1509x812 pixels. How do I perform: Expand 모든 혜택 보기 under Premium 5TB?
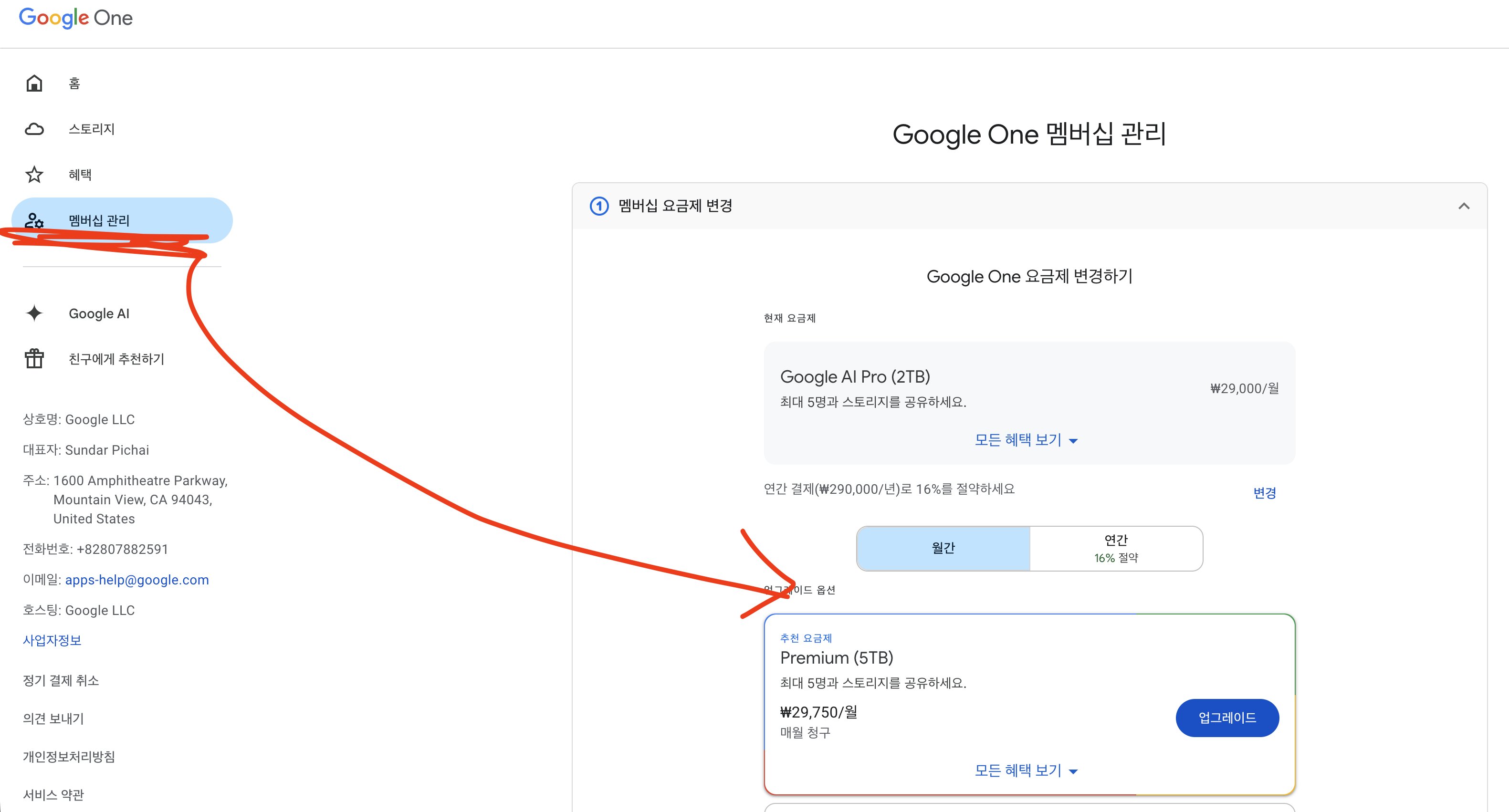1026,770
